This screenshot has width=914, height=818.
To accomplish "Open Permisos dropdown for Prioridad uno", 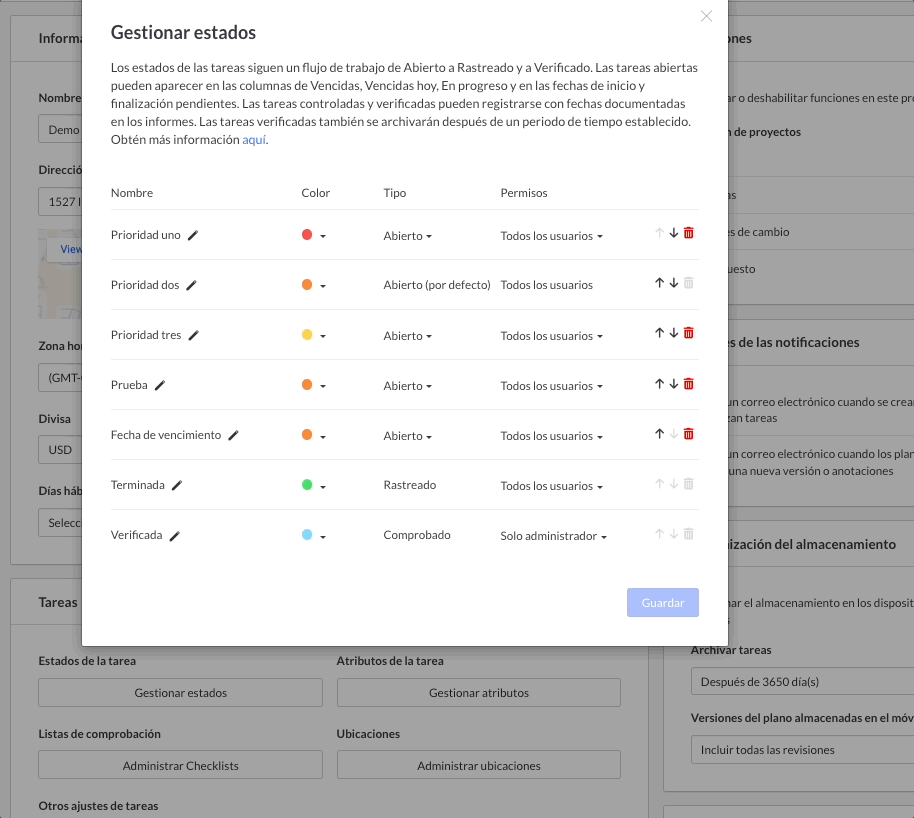I will 551,236.
